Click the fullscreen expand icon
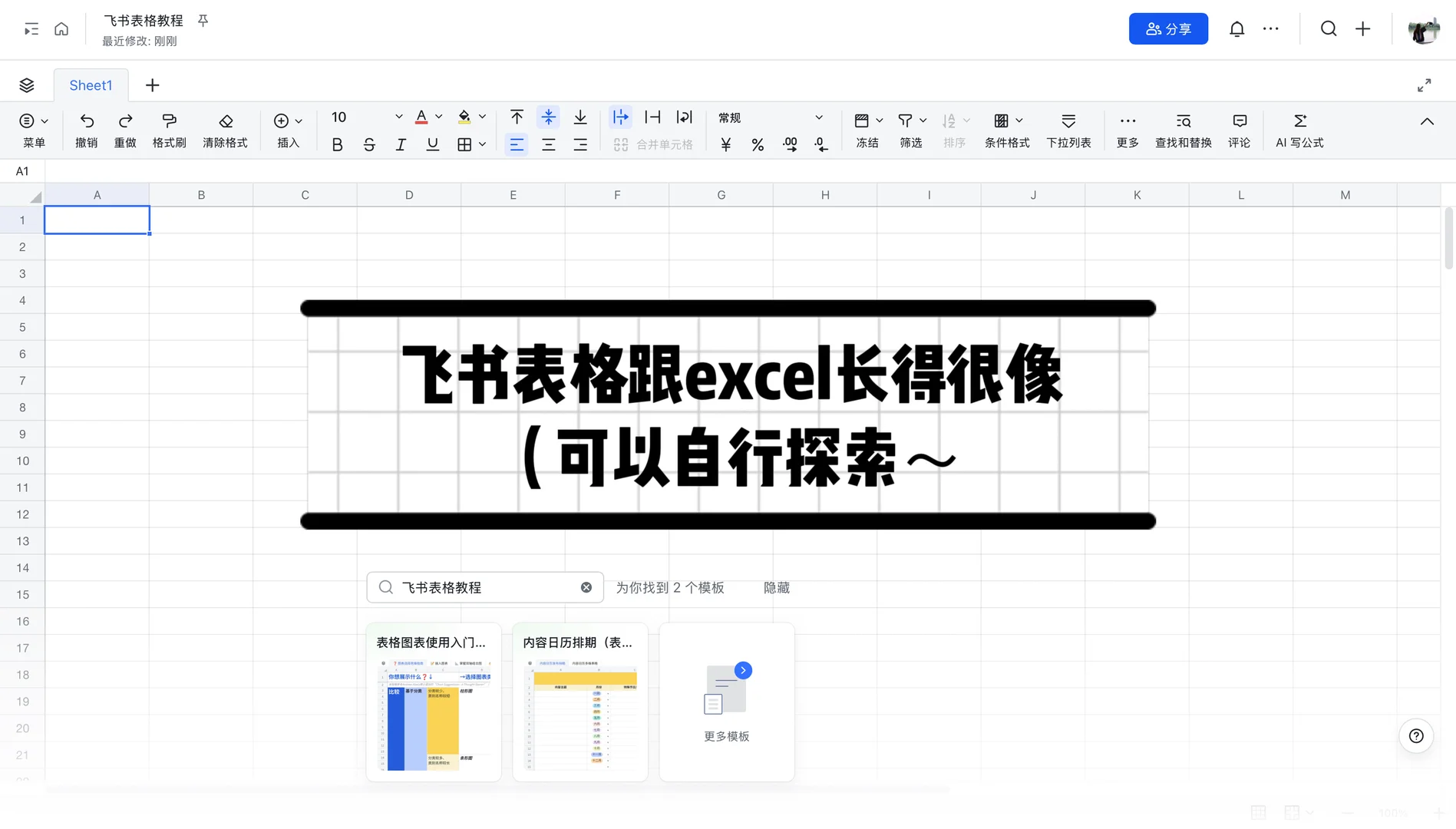Viewport: 1456px width, 829px height. click(x=1425, y=85)
